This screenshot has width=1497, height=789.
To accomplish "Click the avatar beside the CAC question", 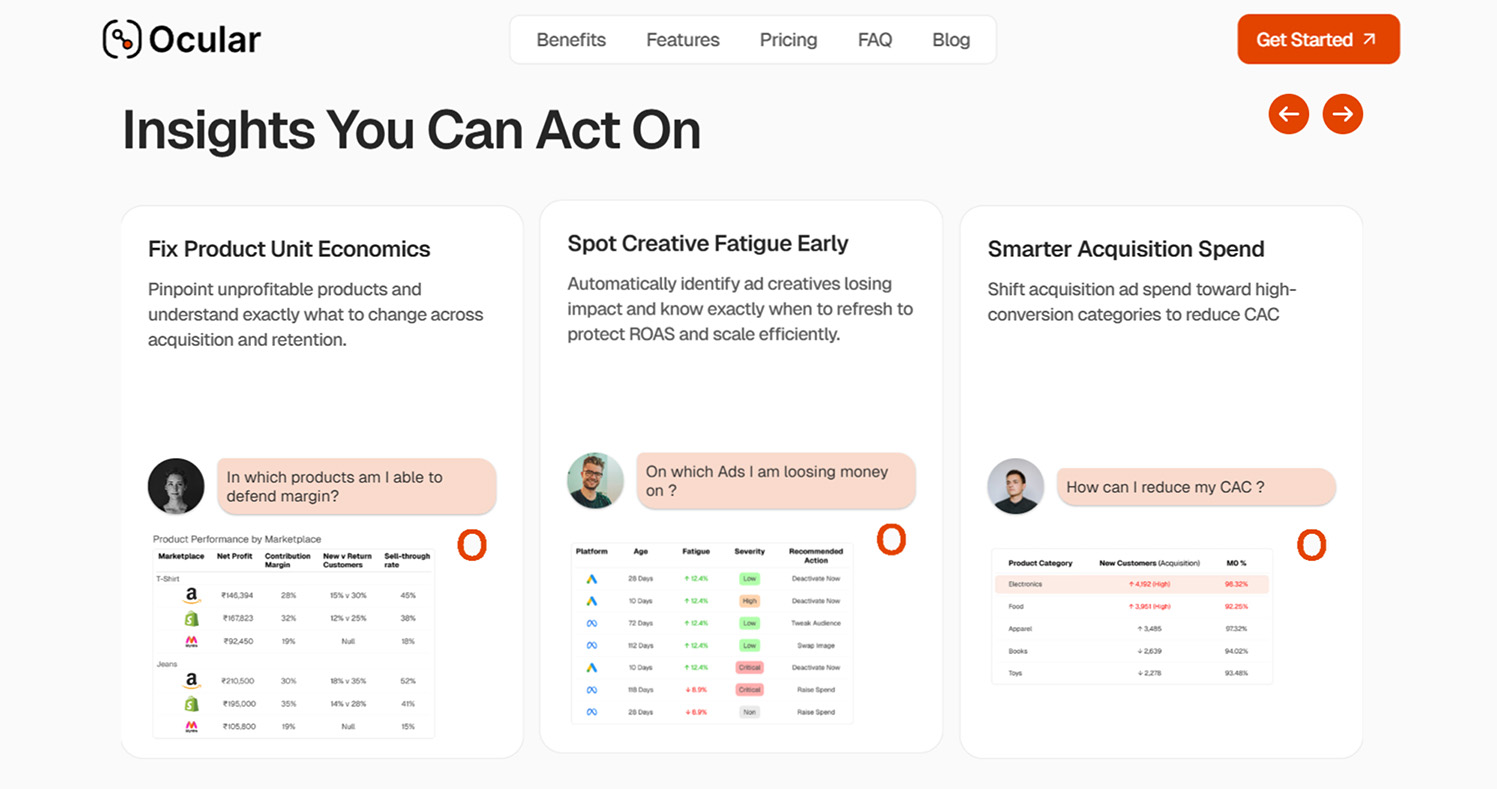I will coord(1015,487).
